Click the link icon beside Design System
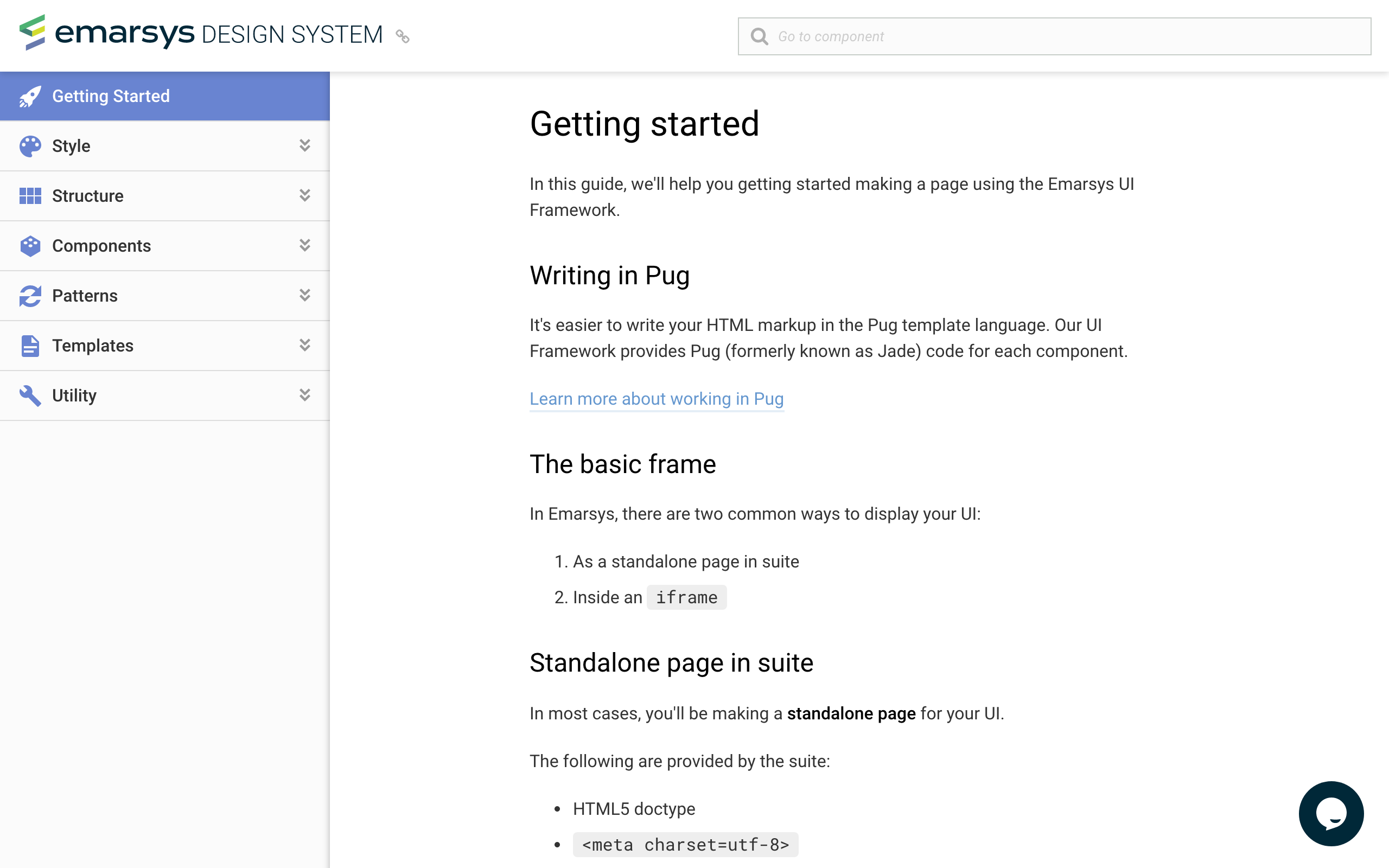Viewport: 1389px width, 868px height. click(x=403, y=36)
